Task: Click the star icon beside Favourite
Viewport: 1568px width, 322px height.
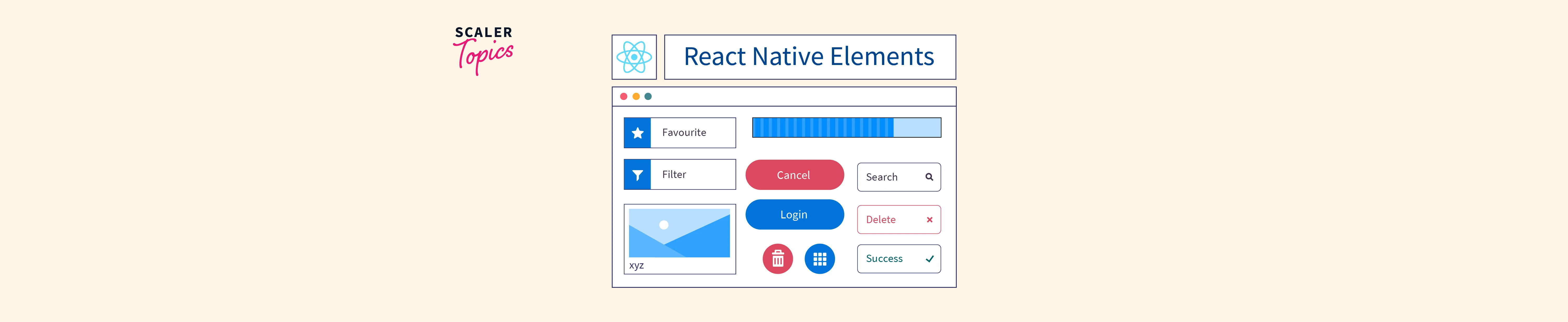Action: click(637, 133)
